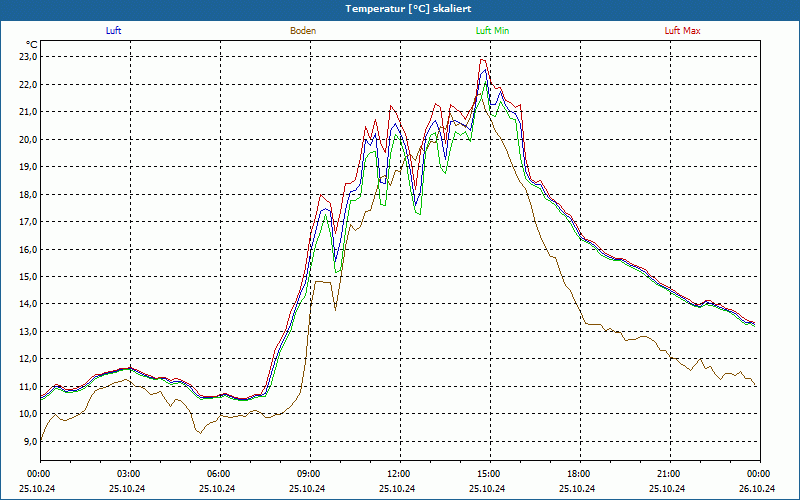Click the '16,0' y-axis value

29,249
